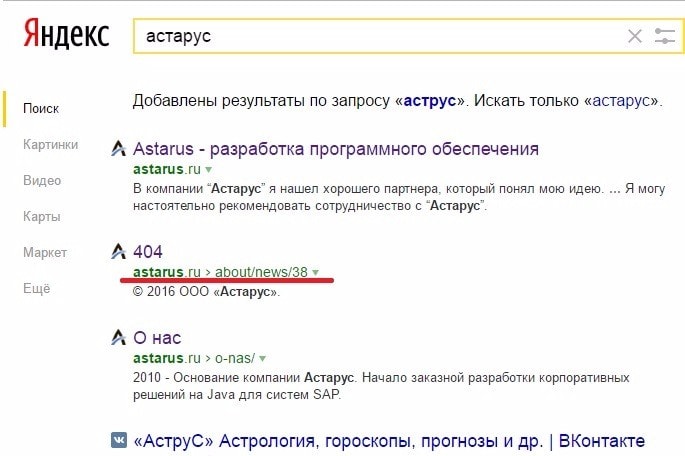
Task: Click the favicon next to the 404 result
Action: click(118, 251)
